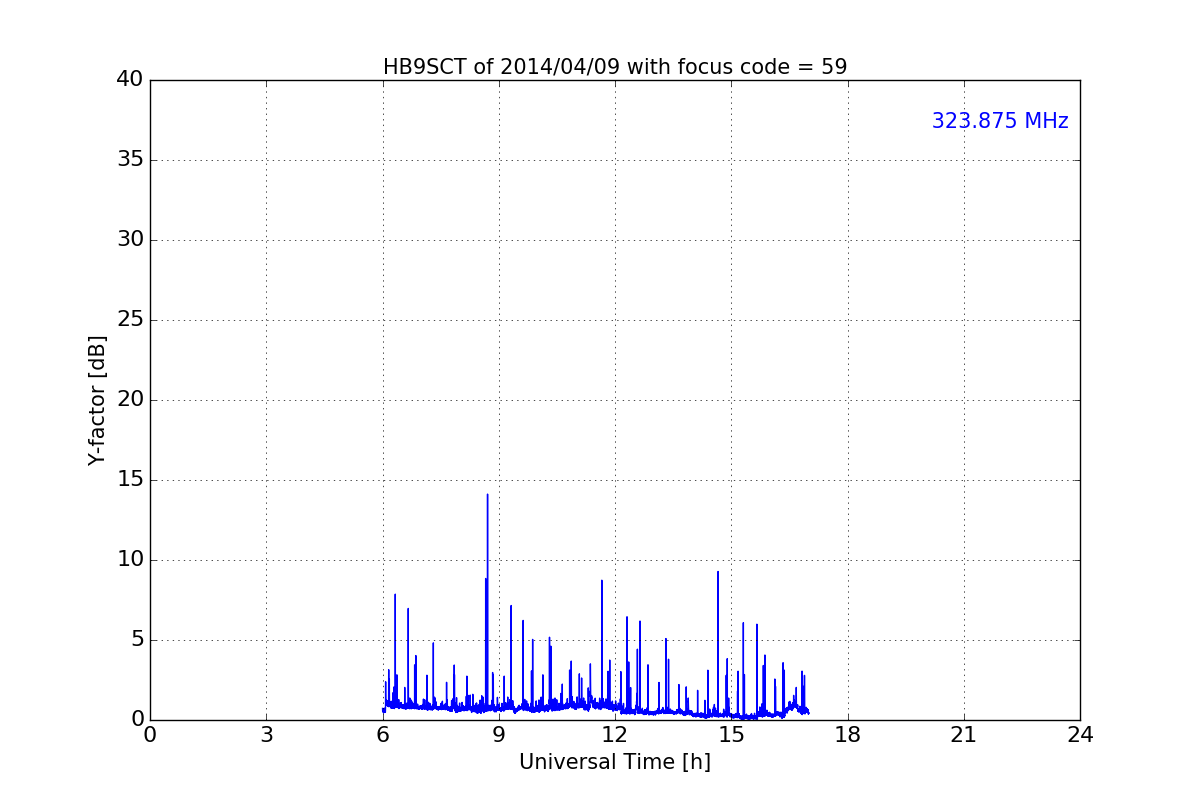Click the y-axis tick label "5"

137,640
